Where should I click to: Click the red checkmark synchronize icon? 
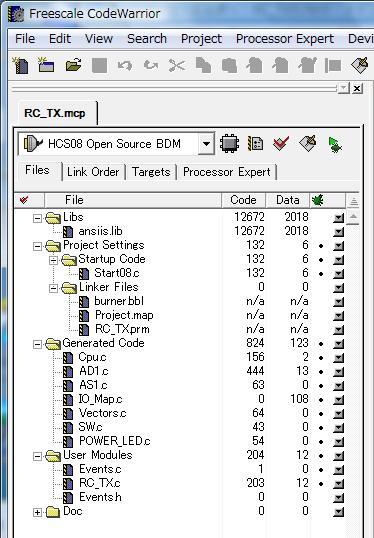pos(281,143)
